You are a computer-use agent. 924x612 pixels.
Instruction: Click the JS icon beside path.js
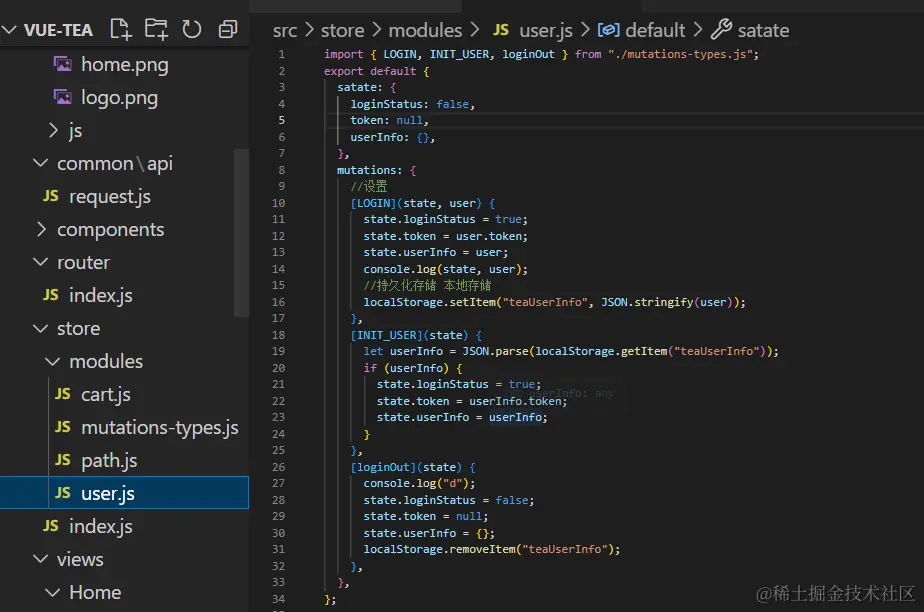coord(62,460)
